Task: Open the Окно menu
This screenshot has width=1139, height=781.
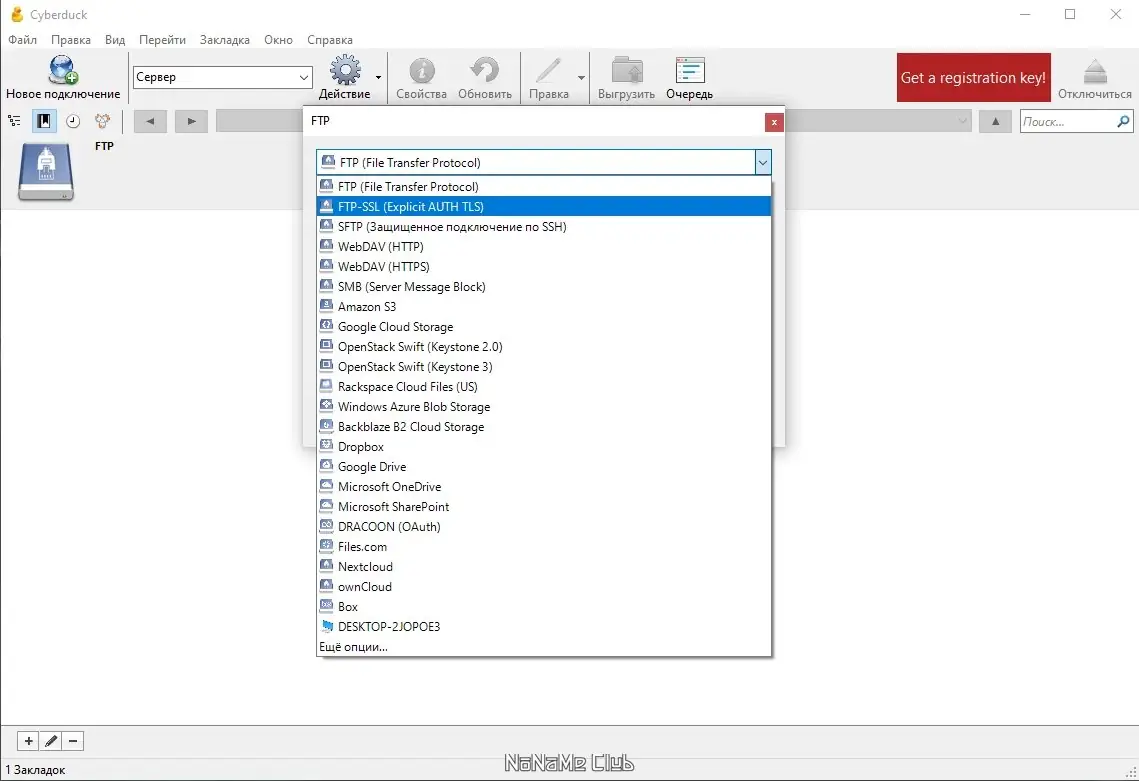Action: tap(278, 40)
